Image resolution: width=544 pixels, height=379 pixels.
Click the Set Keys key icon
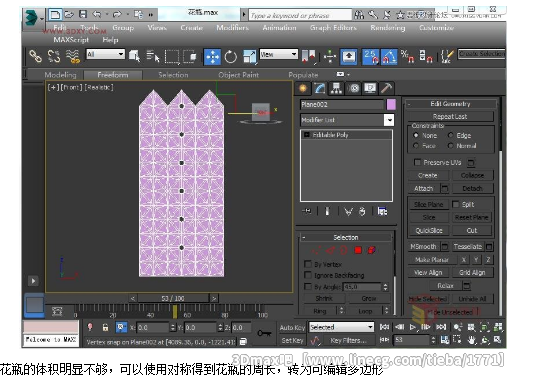pyautogui.click(x=264, y=333)
